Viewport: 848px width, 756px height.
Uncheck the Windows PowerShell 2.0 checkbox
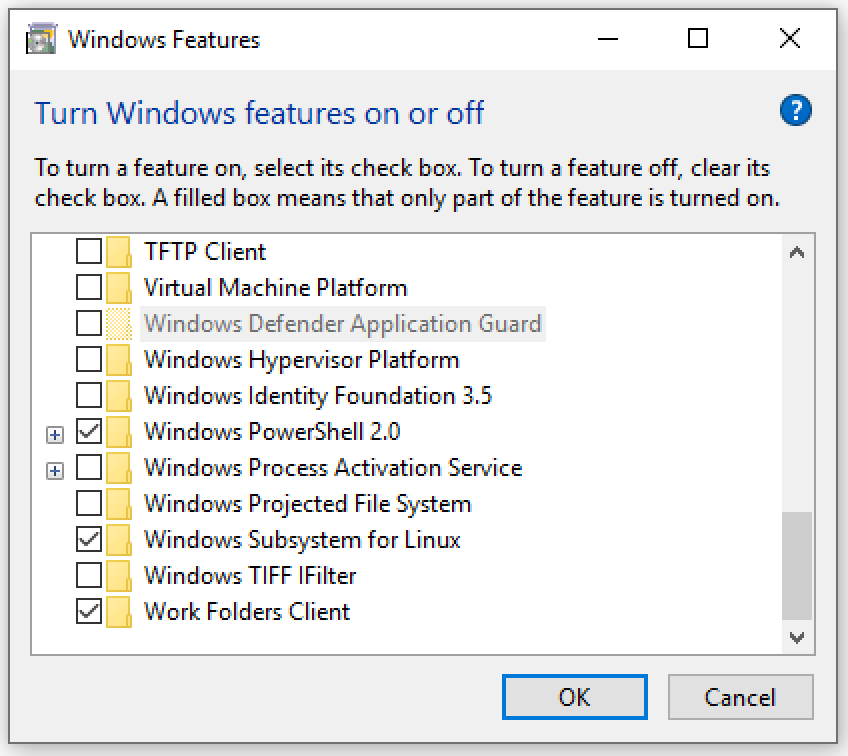pyautogui.click(x=89, y=432)
